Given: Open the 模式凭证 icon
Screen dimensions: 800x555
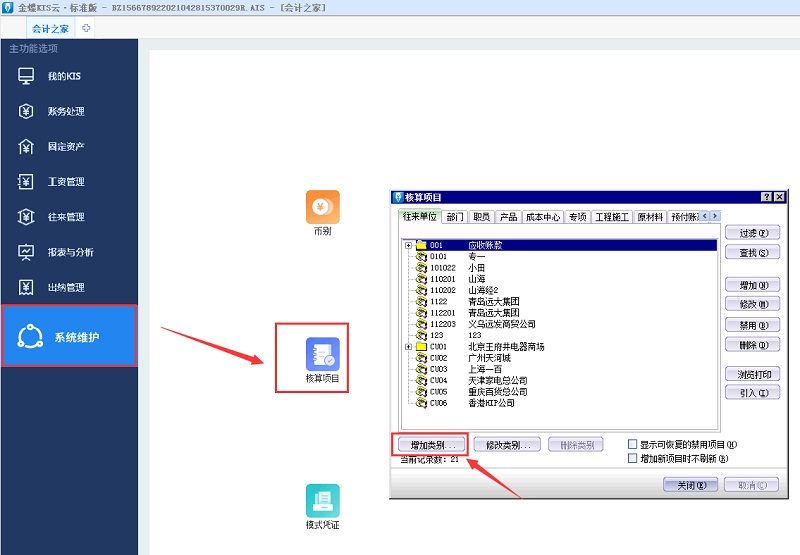Looking at the screenshot, I should point(322,501).
